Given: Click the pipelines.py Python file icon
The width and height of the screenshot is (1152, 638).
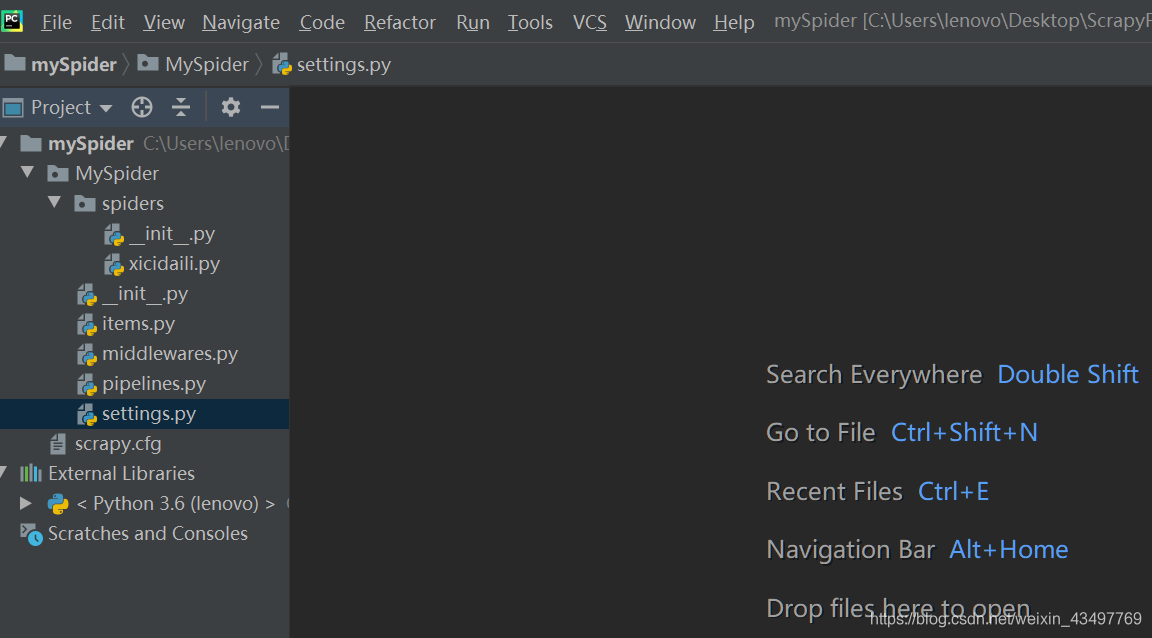Looking at the screenshot, I should click(87, 385).
